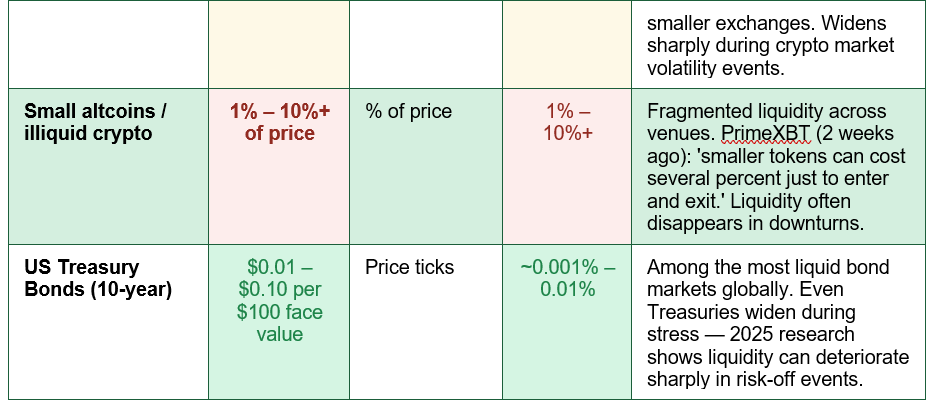Click the red '1% – 10%+' percentage cell
931x406 pixels.
567,166
